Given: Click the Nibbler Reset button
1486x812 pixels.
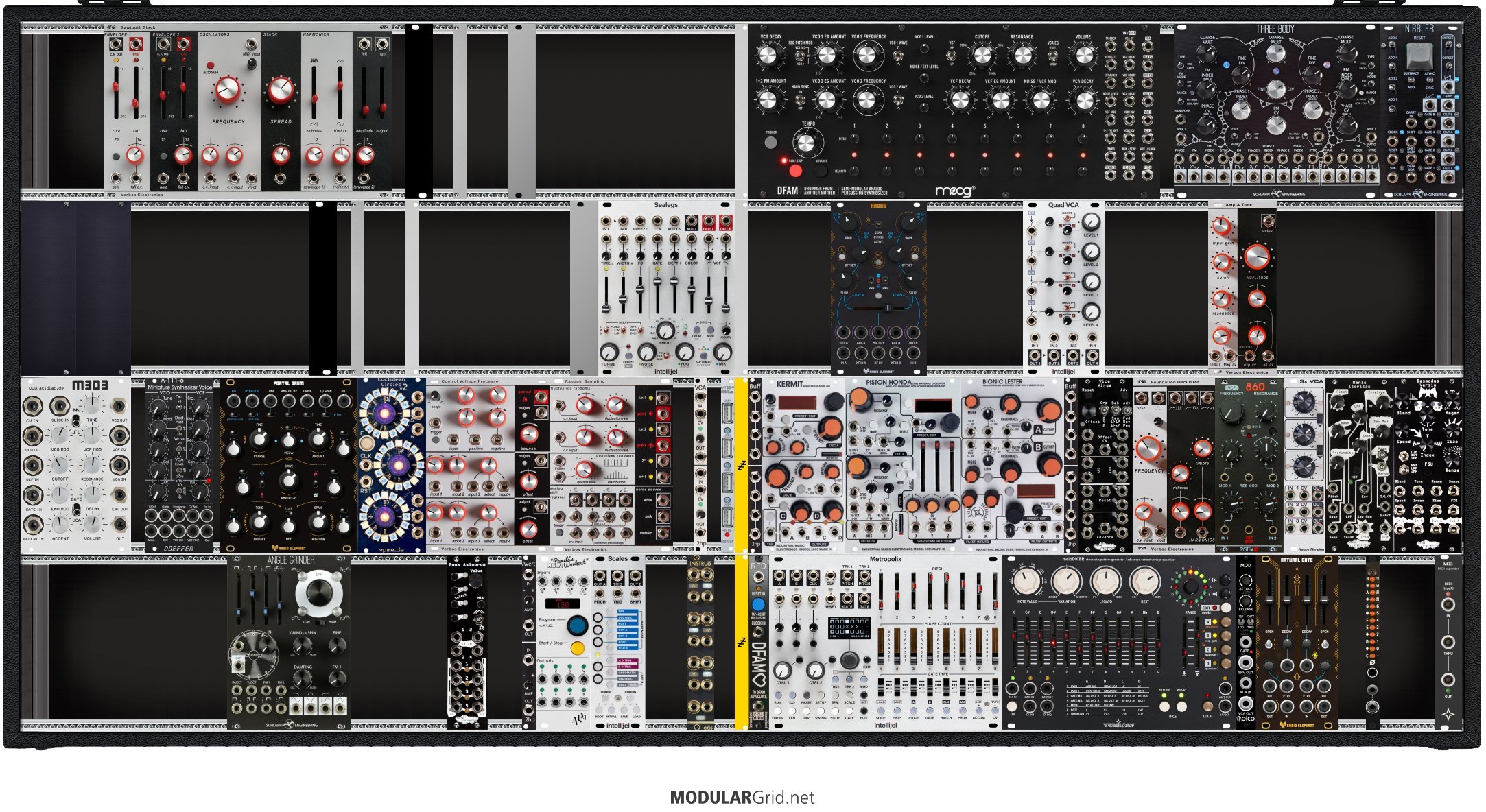Looking at the screenshot, I should [x=1419, y=56].
